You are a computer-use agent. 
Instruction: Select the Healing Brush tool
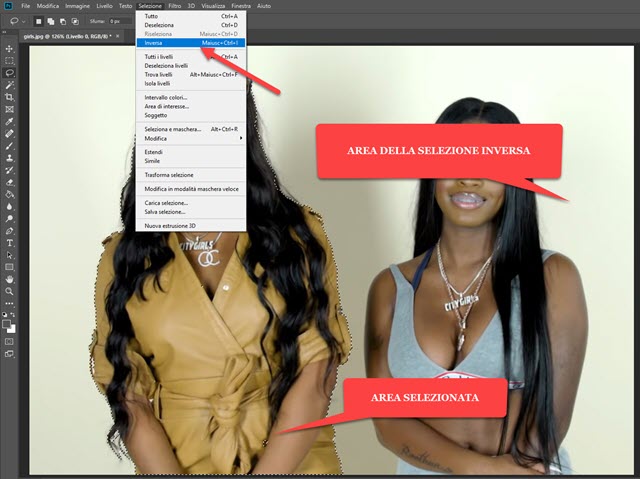9,133
